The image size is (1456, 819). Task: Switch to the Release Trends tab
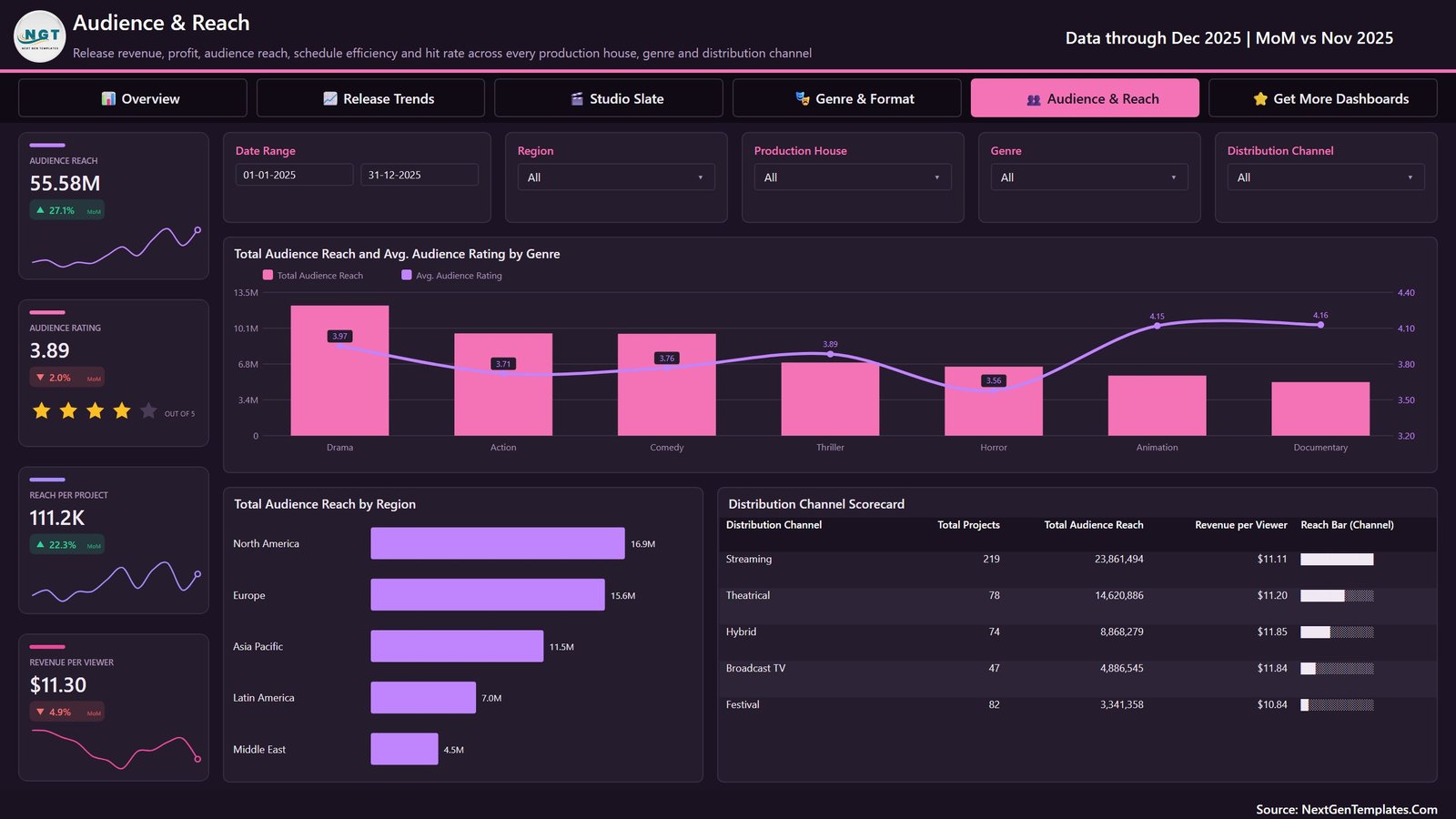[x=370, y=98]
